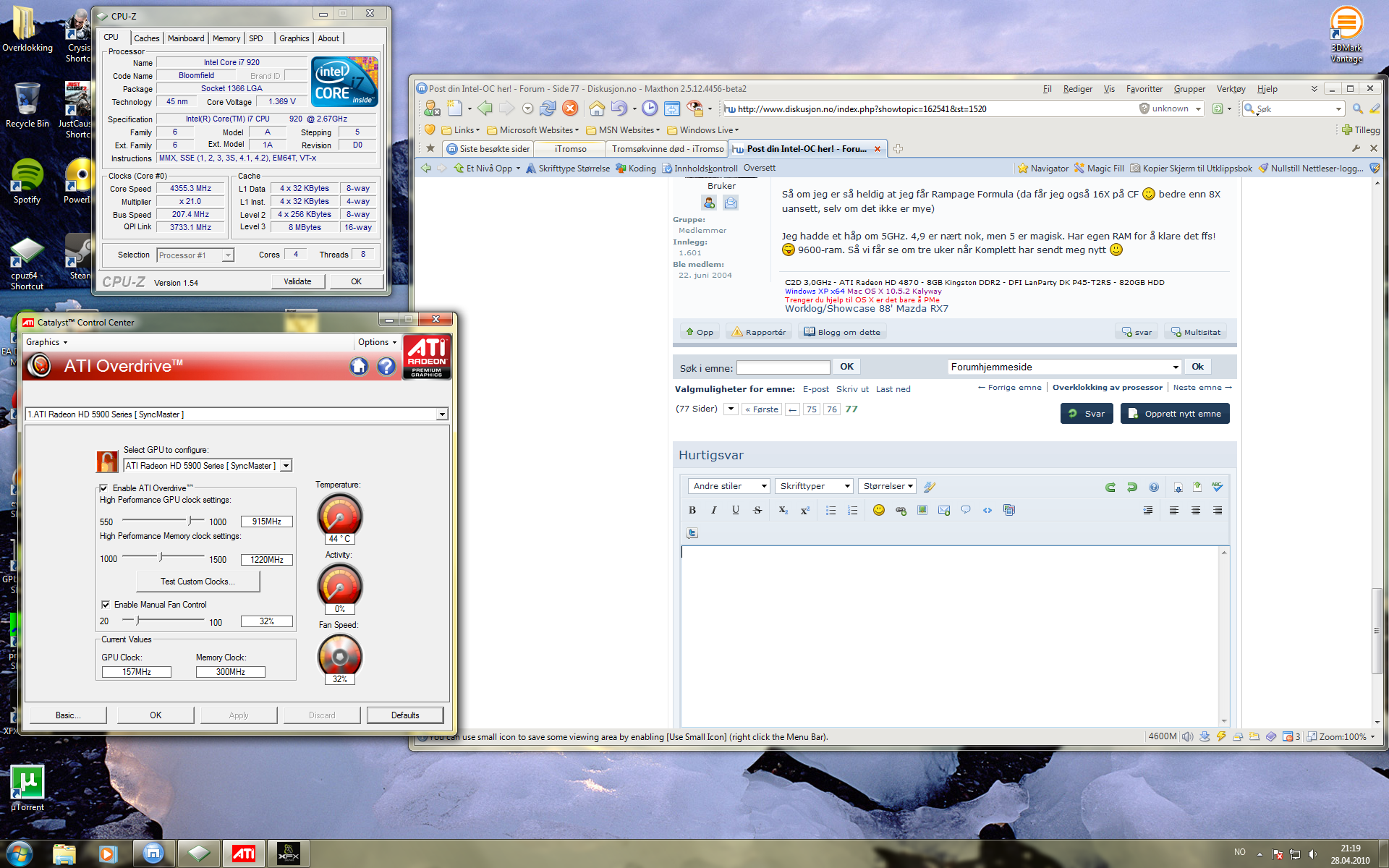1389x868 pixels.
Task: Click Validate button in CPU-Z
Action: click(298, 282)
